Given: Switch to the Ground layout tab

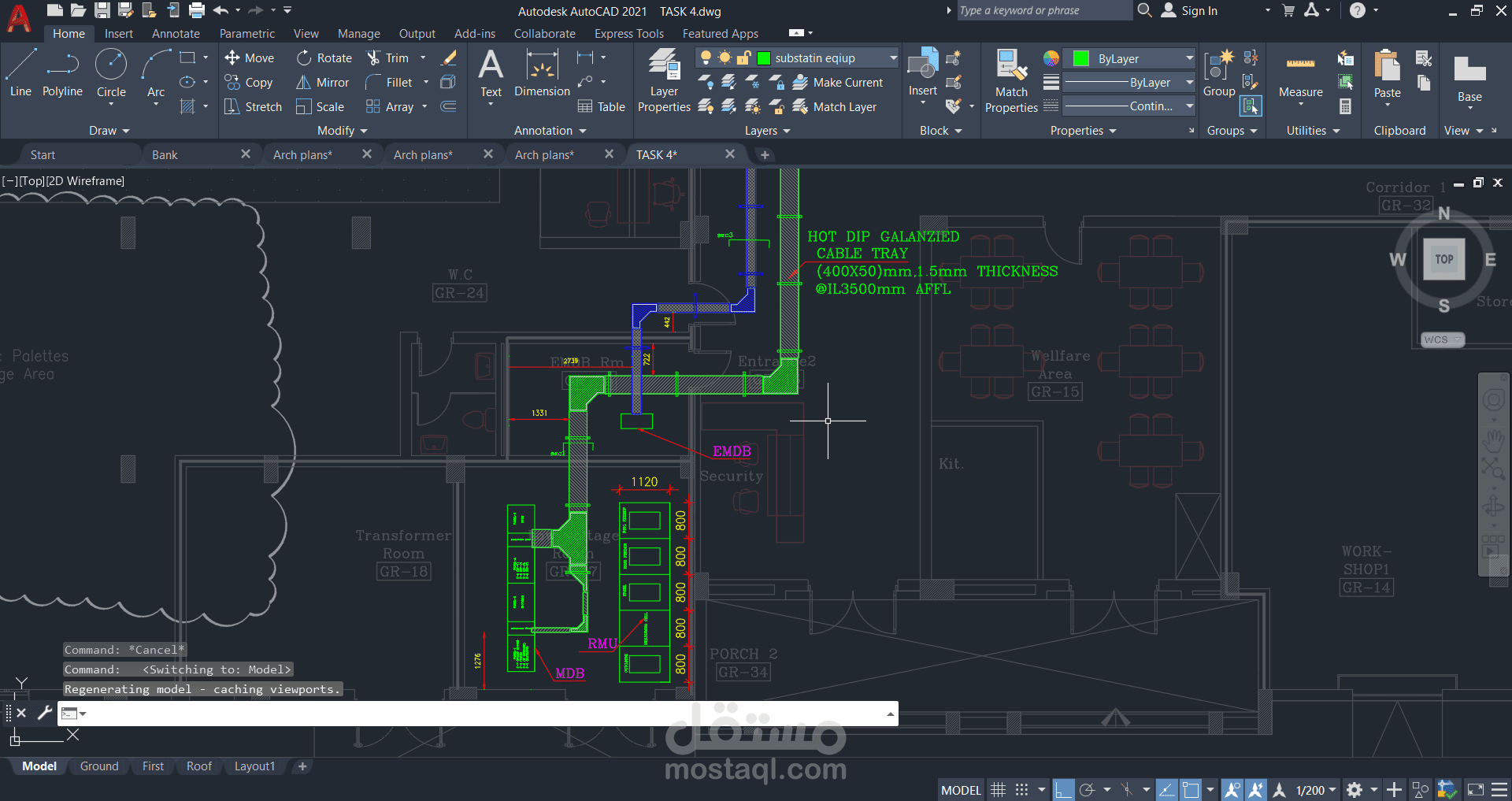Looking at the screenshot, I should [99, 766].
